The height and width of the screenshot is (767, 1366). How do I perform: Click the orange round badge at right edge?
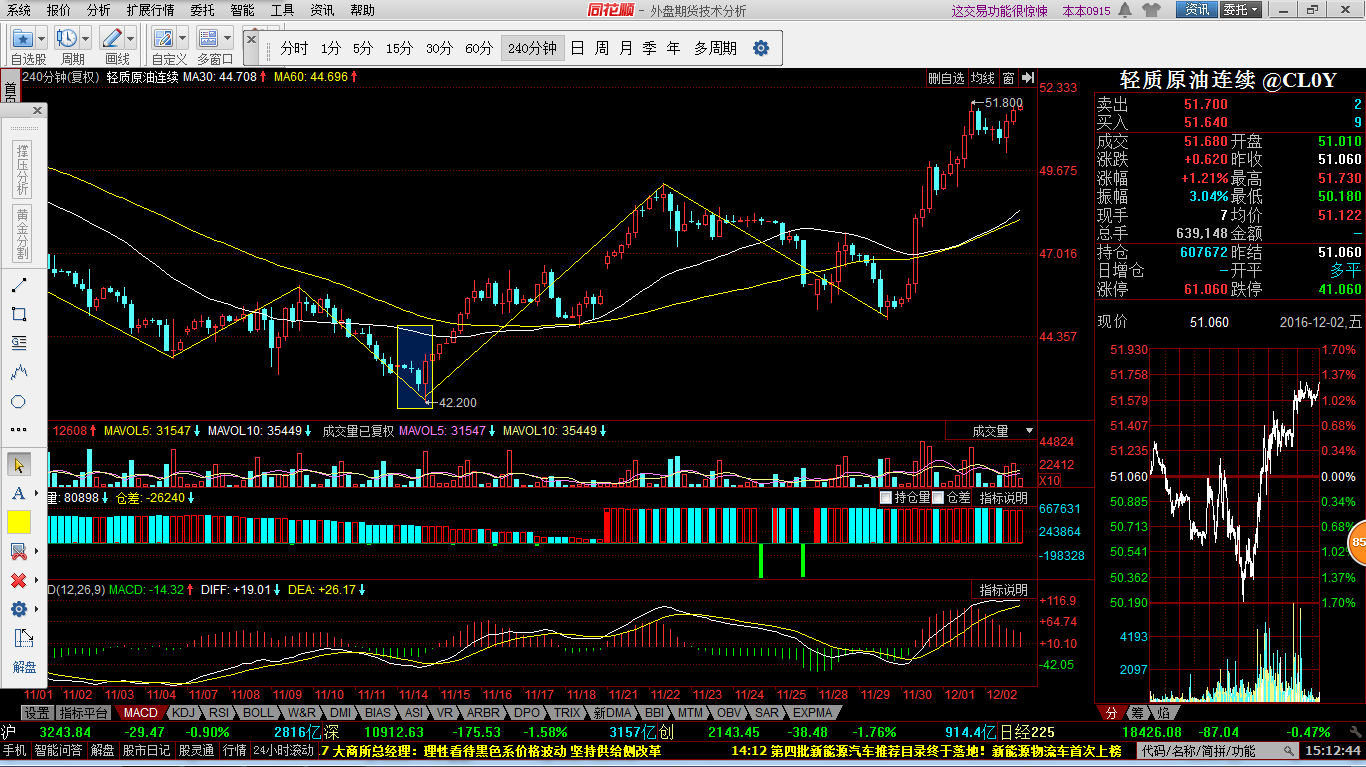click(1358, 543)
